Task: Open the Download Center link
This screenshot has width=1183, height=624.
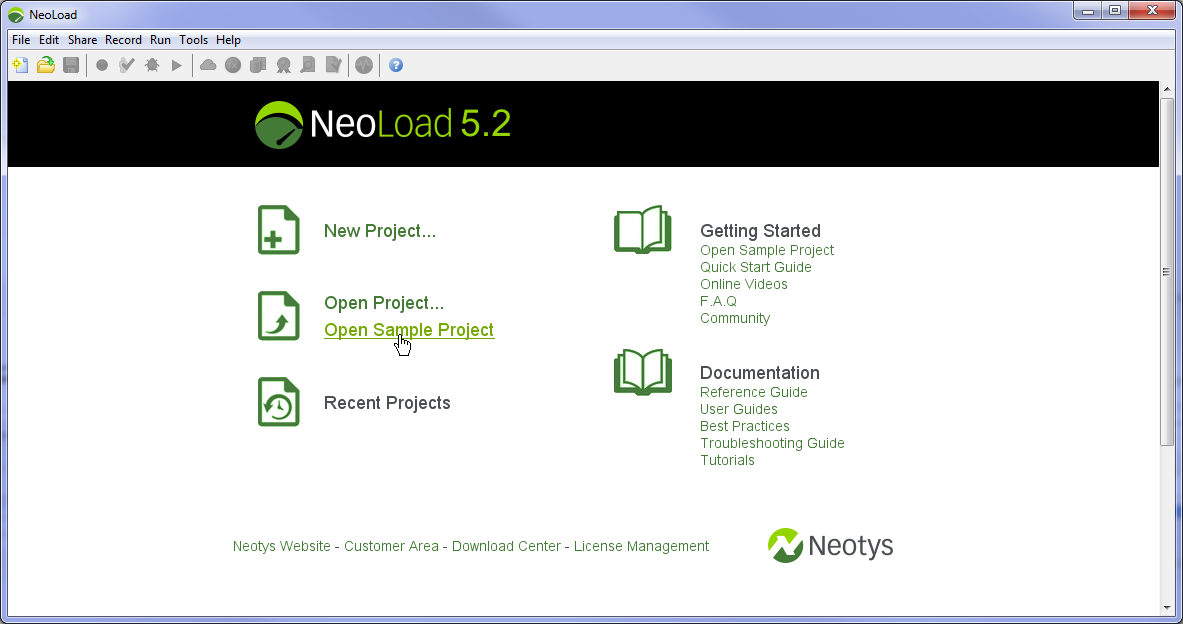Action: pyautogui.click(x=506, y=546)
